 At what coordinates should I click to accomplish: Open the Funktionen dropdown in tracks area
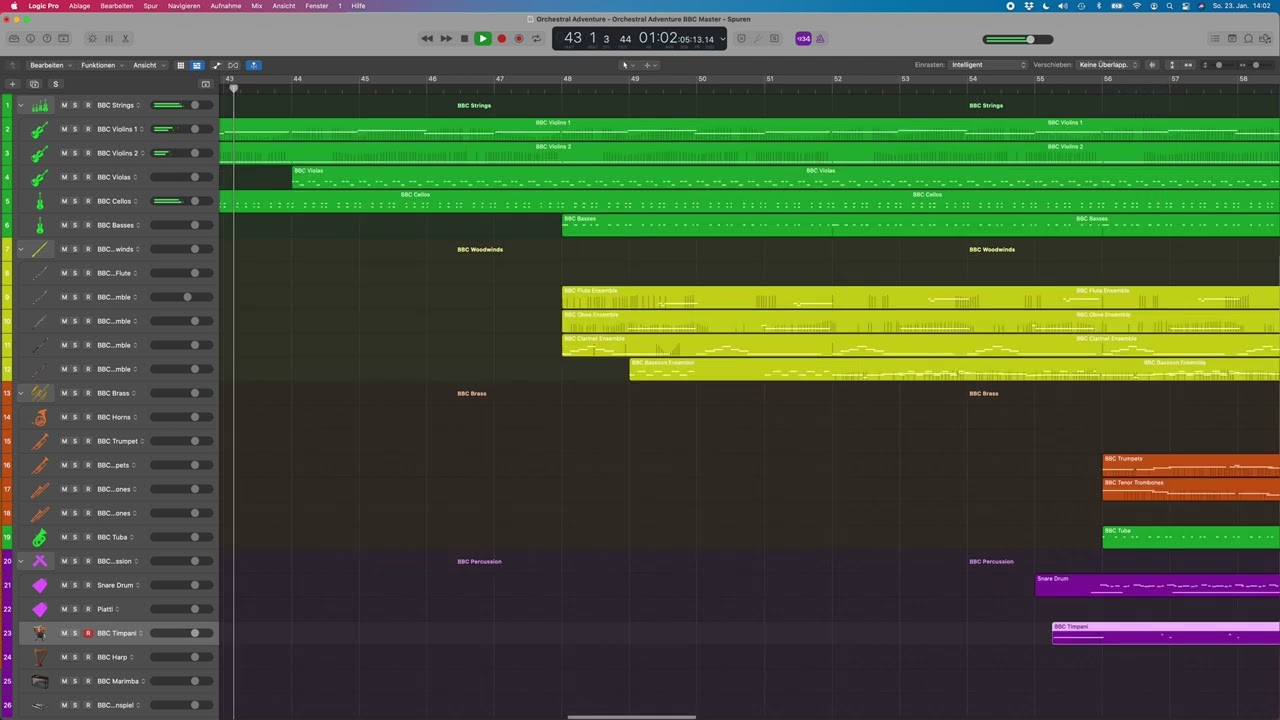coord(102,65)
